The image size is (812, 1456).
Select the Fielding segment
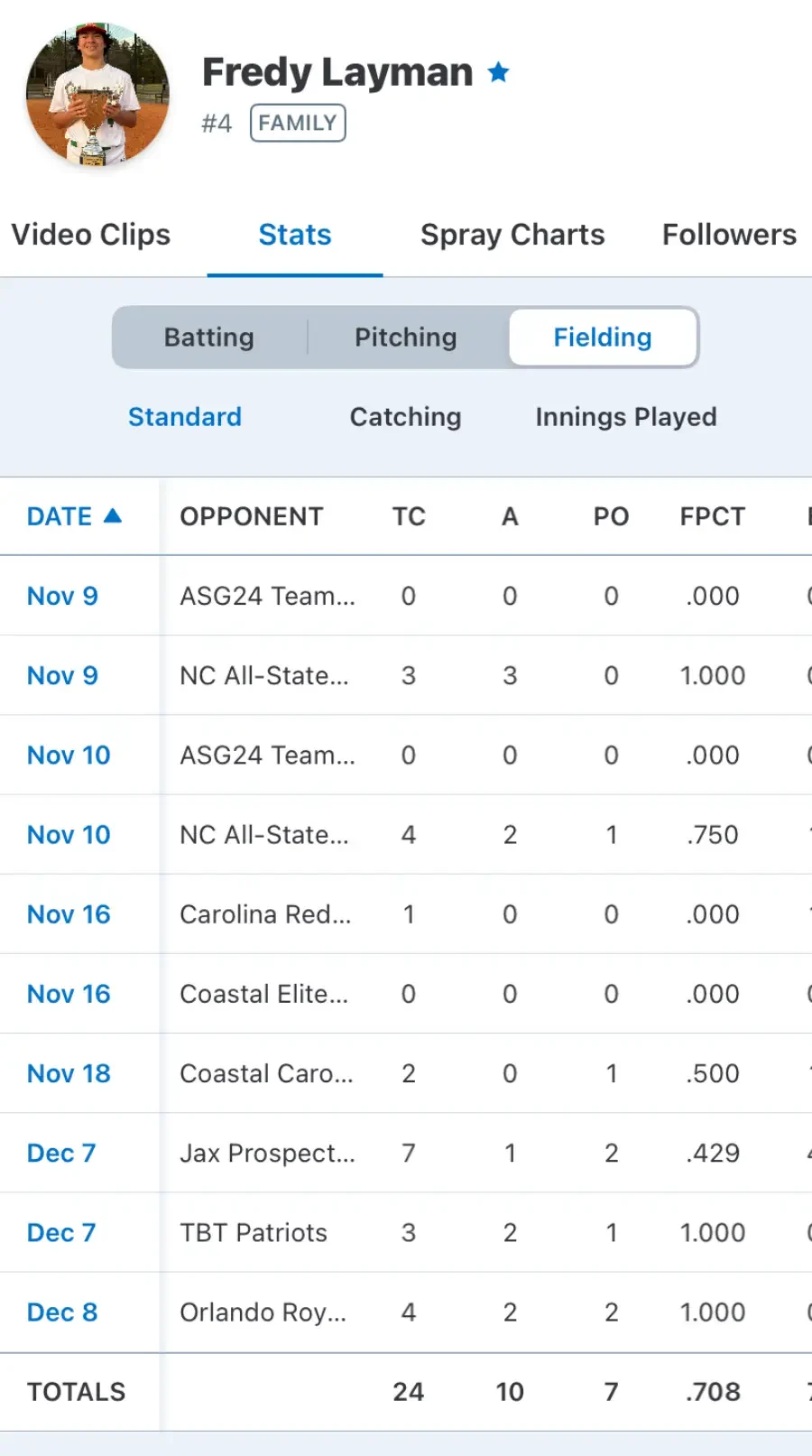click(603, 338)
